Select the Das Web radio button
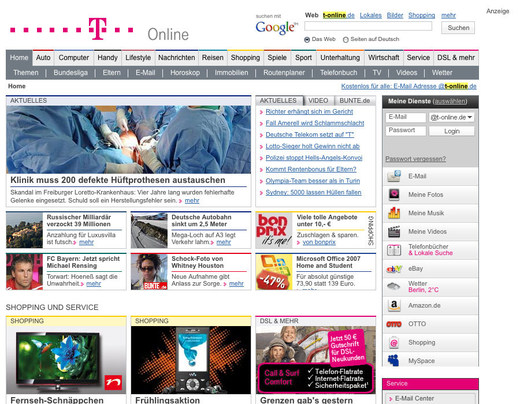 pyautogui.click(x=307, y=40)
